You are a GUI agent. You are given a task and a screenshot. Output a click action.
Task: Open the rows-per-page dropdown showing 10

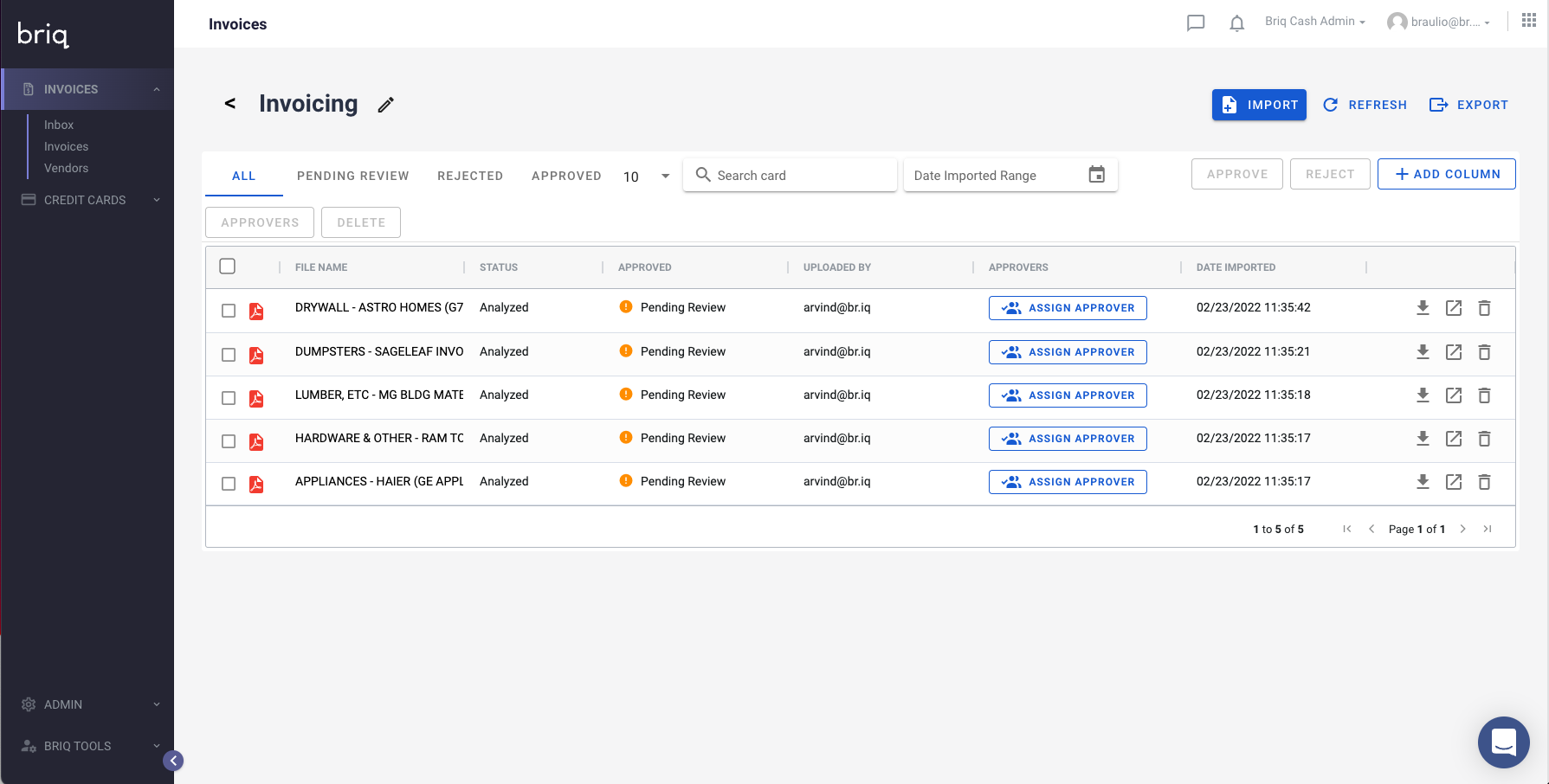click(645, 176)
